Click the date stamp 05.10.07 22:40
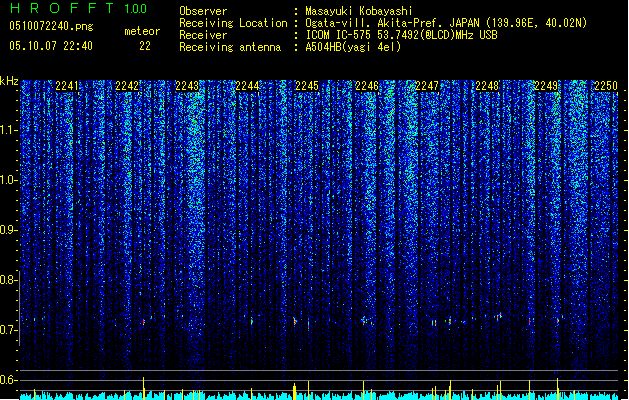This screenshot has width=629, height=400. [51, 46]
